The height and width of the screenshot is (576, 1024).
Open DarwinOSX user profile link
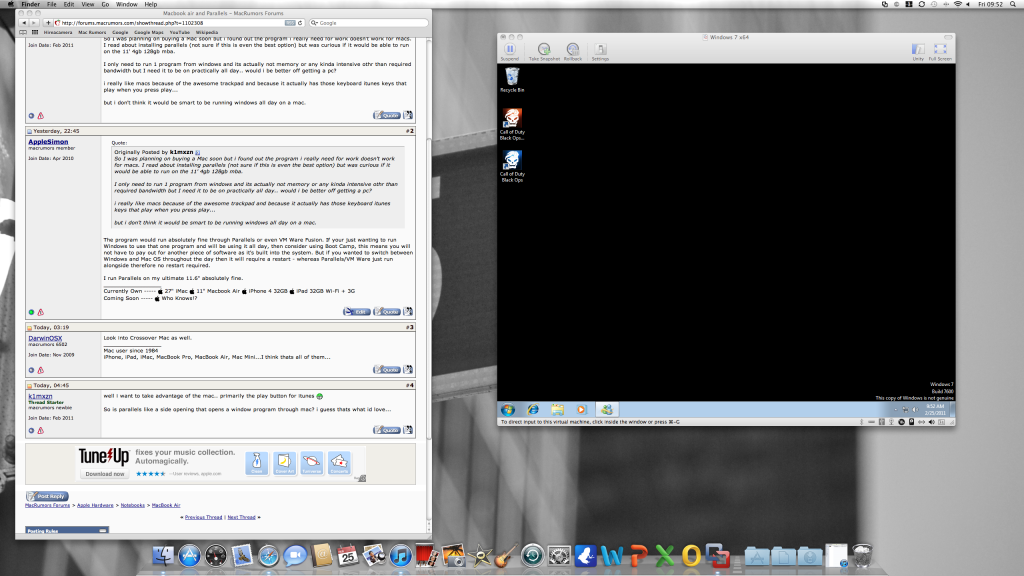pos(45,338)
